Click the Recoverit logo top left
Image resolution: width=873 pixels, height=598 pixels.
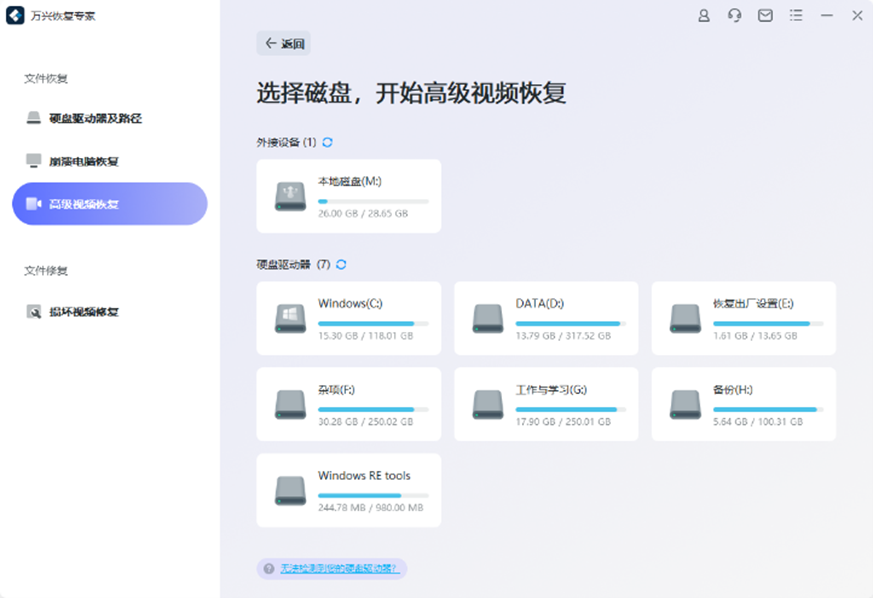click(13, 15)
